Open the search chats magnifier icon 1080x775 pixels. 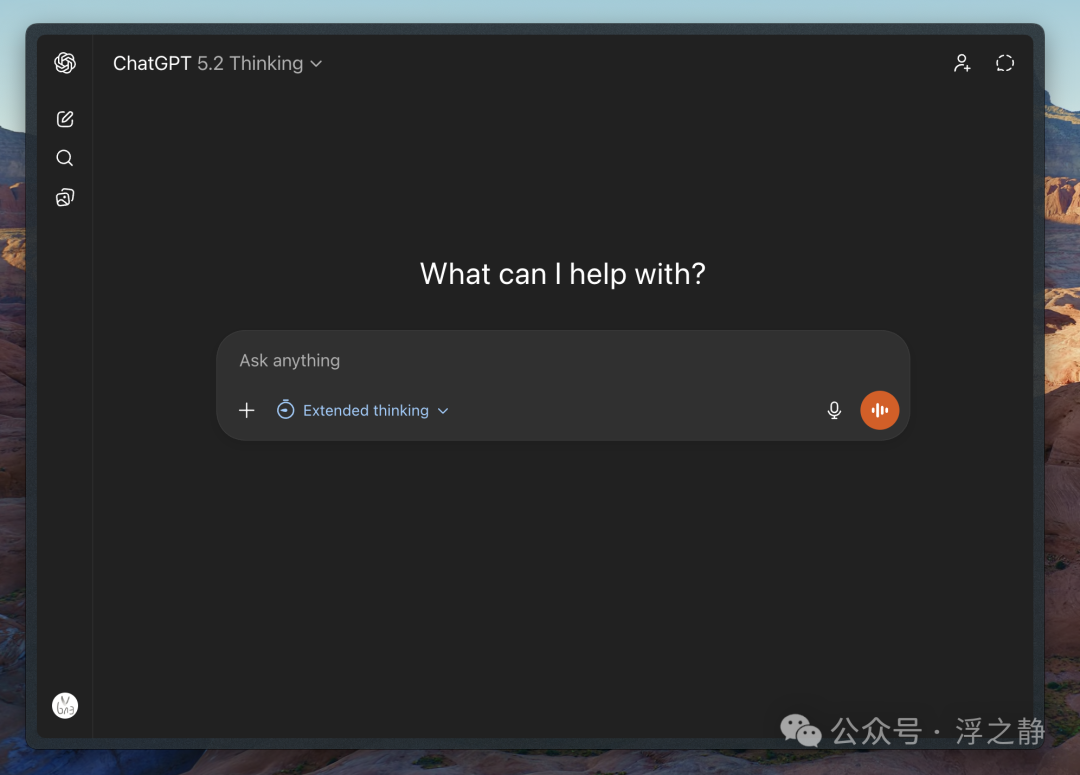65,158
